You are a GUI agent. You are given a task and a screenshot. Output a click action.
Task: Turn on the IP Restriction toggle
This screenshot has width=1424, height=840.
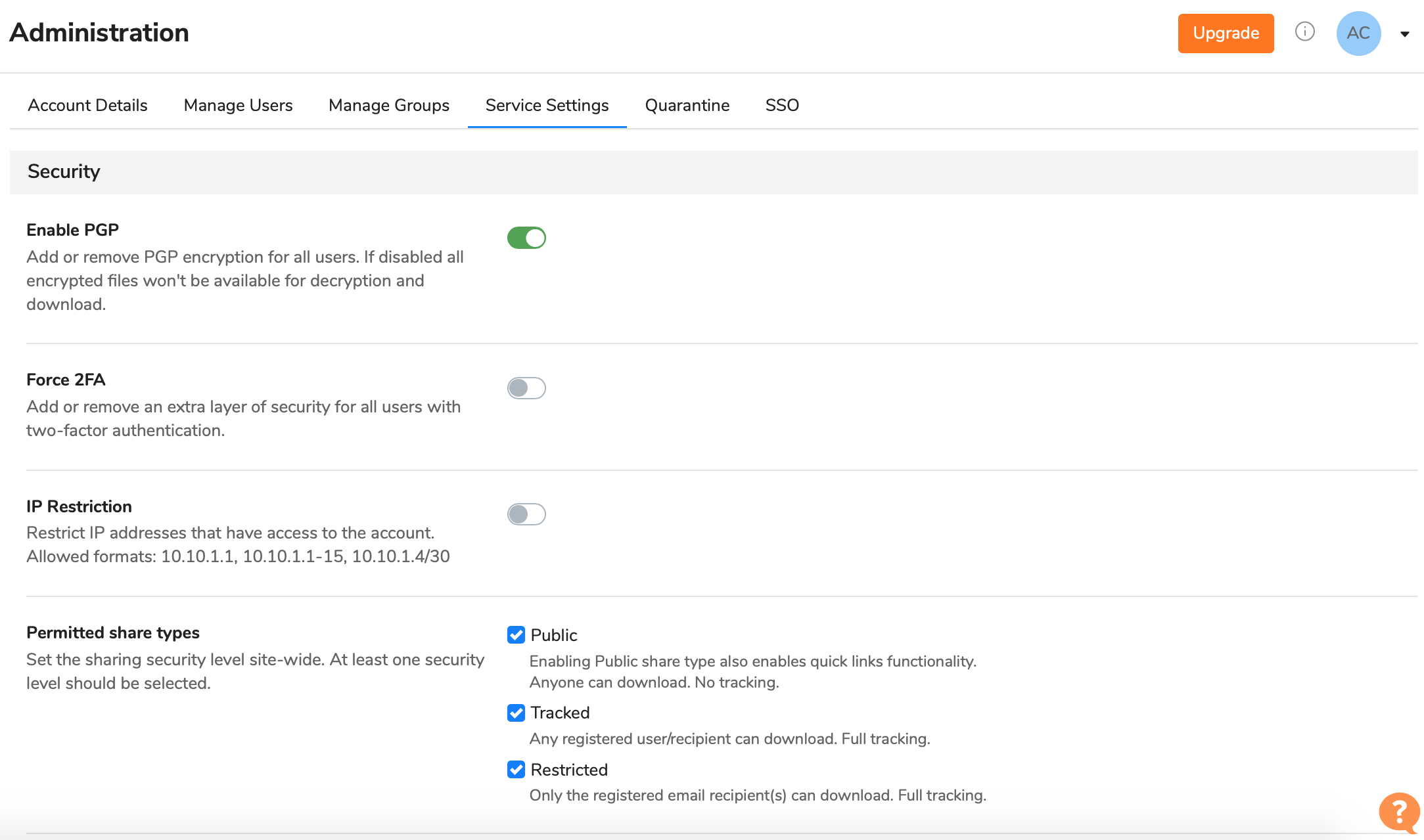pyautogui.click(x=526, y=514)
